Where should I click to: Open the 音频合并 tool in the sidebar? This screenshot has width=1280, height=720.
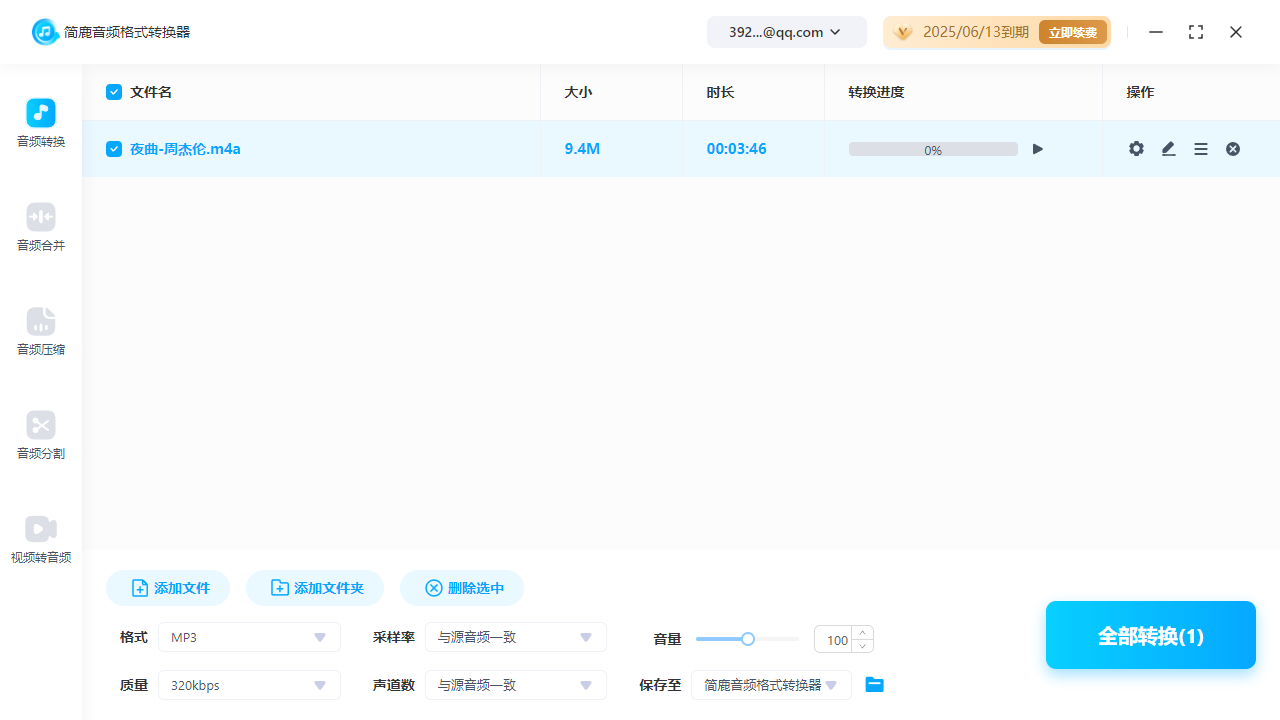point(40,228)
